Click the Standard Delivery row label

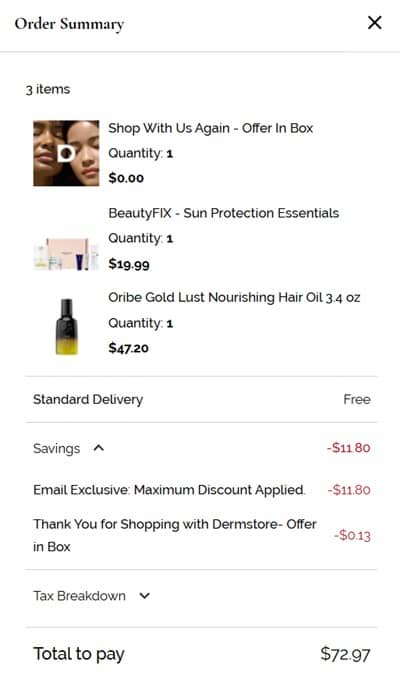(88, 399)
